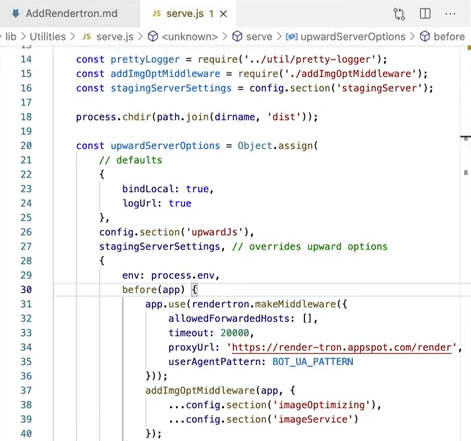Click the 'upwardJs' string literal

pyautogui.click(x=215, y=232)
